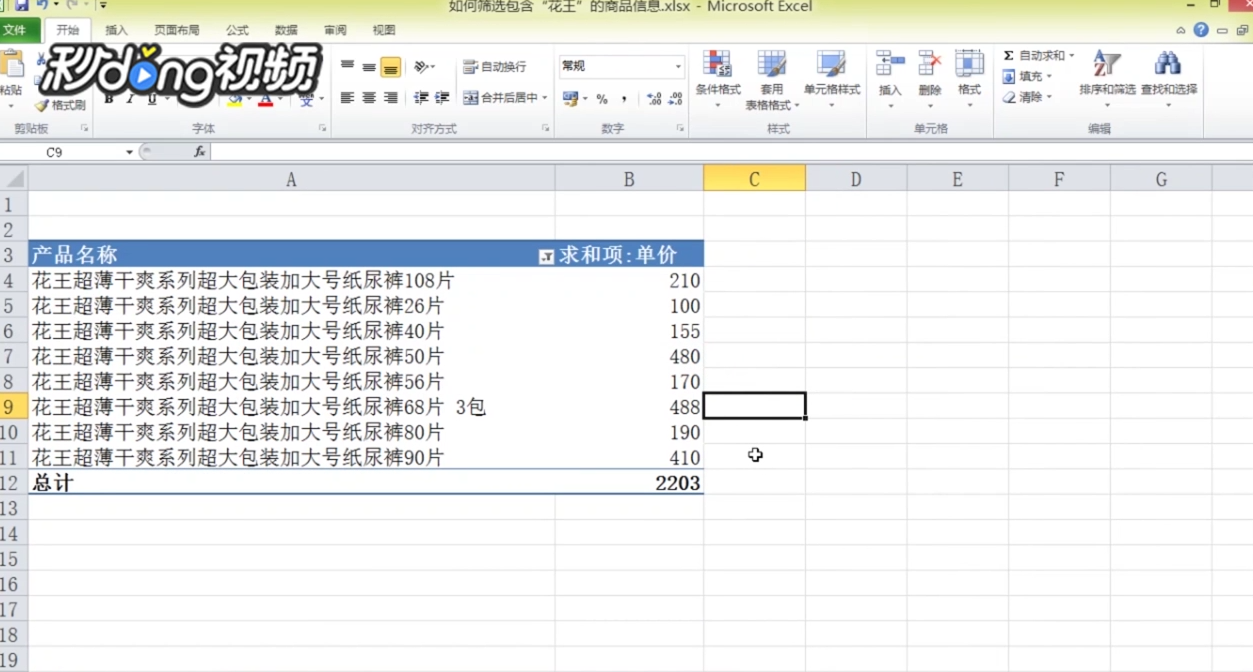Open number group dialog launcher

click(680, 129)
